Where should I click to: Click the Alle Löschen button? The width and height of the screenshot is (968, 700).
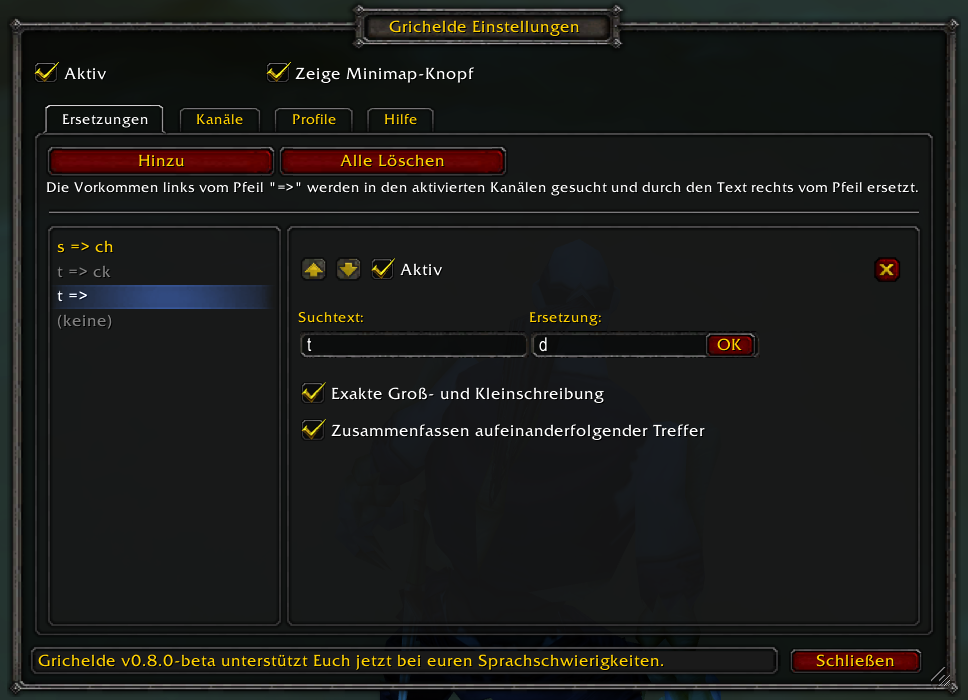(x=393, y=160)
